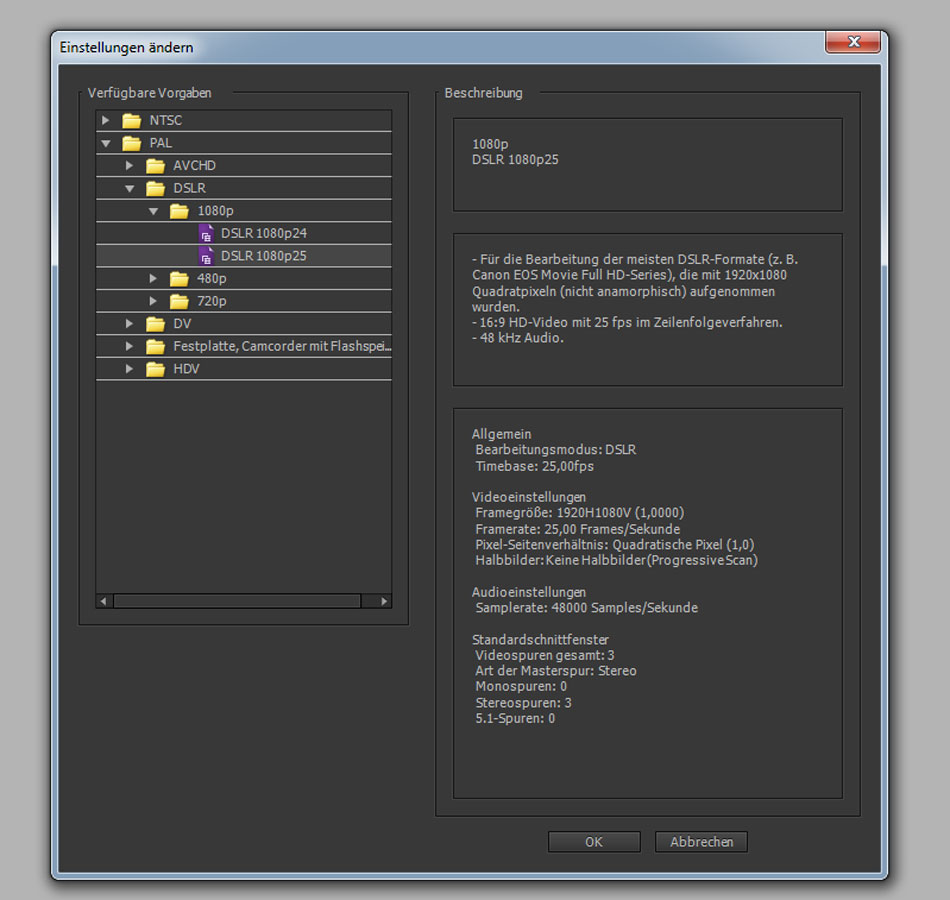Click the DSLR 1080p25 preset file icon
The height and width of the screenshot is (900, 950).
point(206,256)
